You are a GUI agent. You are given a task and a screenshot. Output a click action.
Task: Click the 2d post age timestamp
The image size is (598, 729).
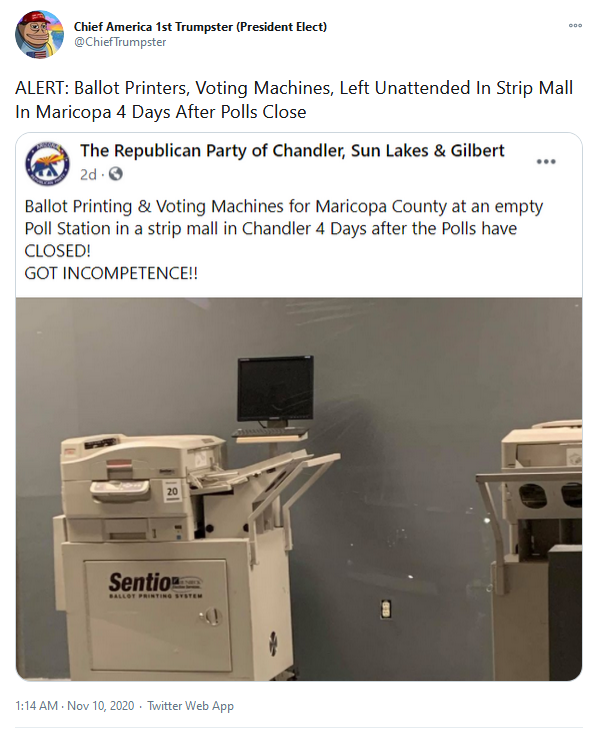tap(88, 175)
